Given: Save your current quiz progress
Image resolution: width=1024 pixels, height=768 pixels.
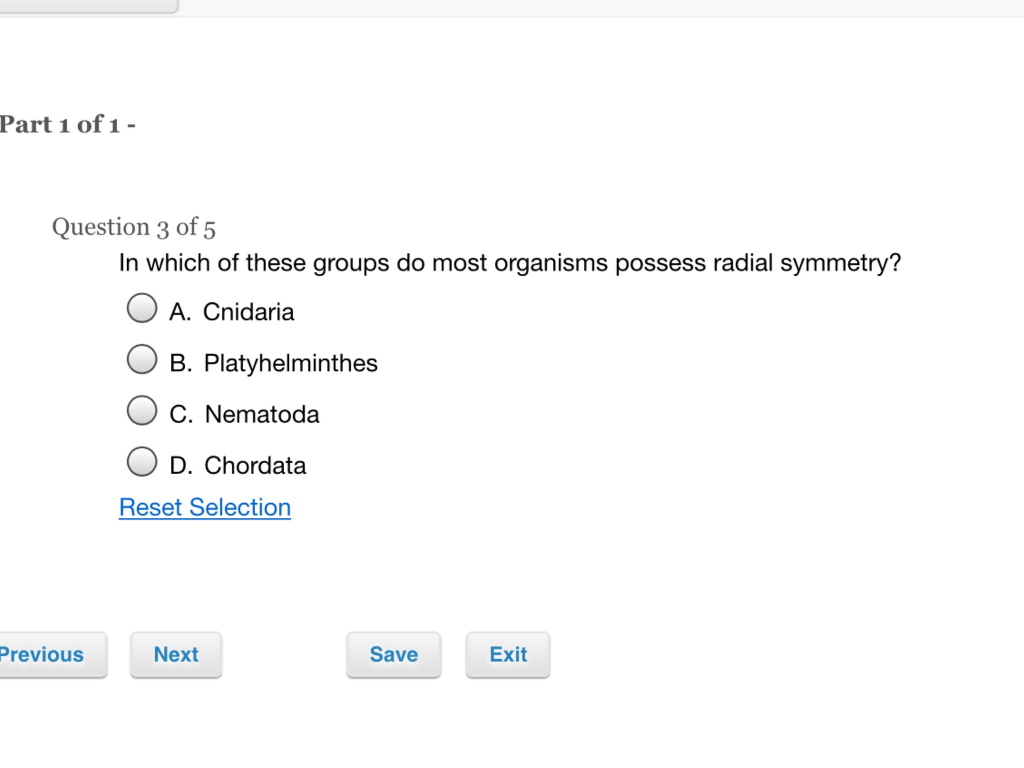Looking at the screenshot, I should pos(394,655).
